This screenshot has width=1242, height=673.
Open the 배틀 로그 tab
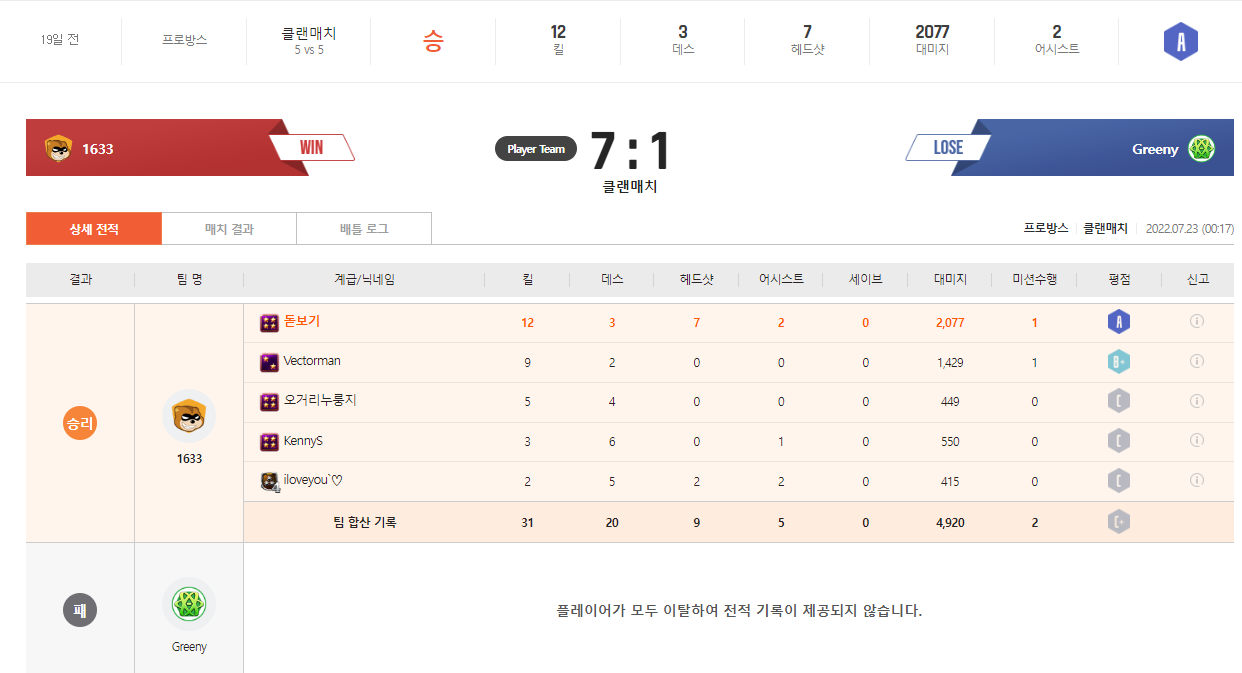[364, 229]
